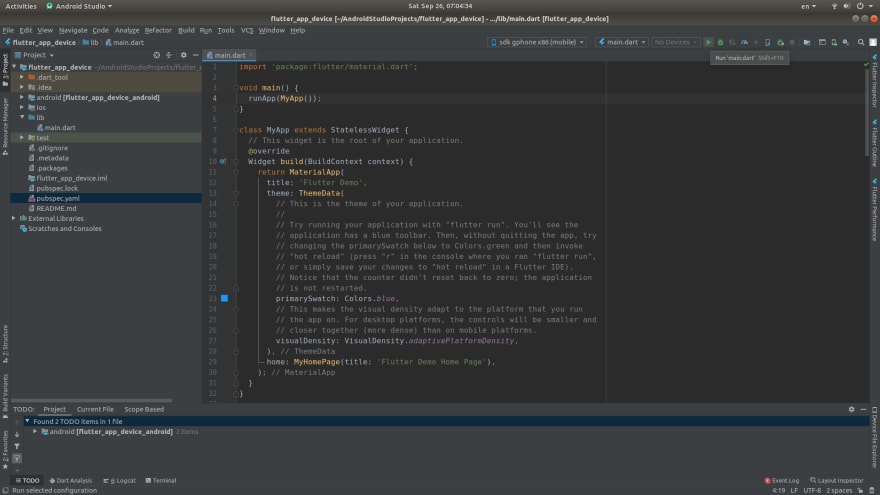
Task: Start debugging with the green bug icon
Action: [721, 43]
